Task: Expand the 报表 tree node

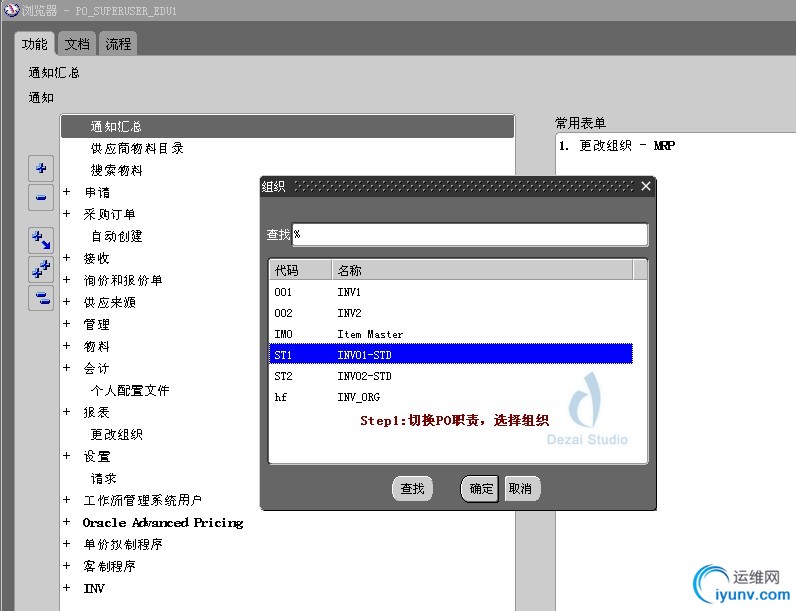Action: pyautogui.click(x=67, y=412)
